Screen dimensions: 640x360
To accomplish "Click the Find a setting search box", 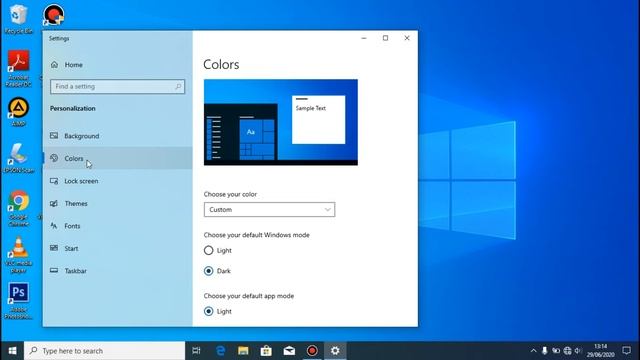I will coord(118,87).
